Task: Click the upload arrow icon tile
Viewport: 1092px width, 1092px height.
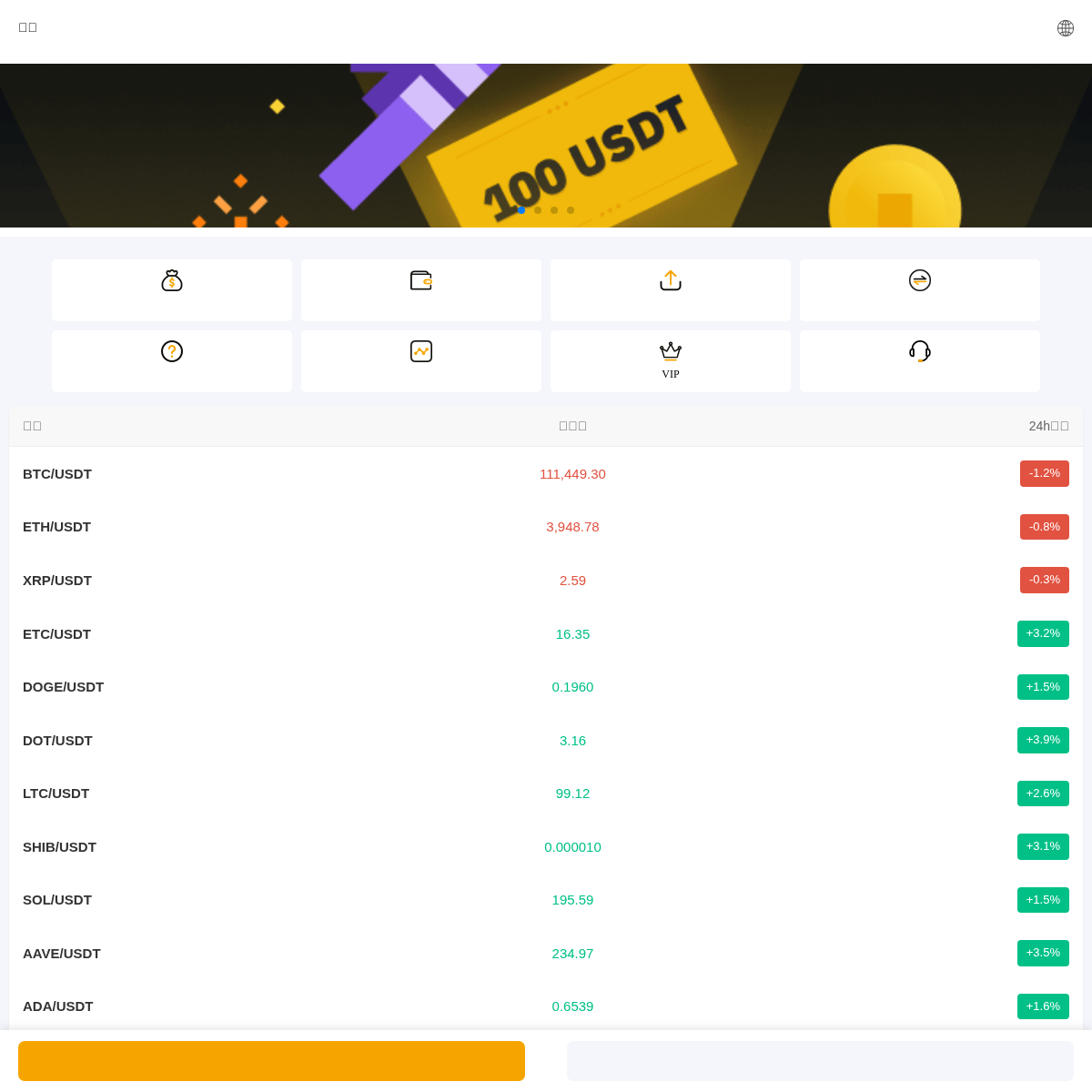Action: (671, 289)
